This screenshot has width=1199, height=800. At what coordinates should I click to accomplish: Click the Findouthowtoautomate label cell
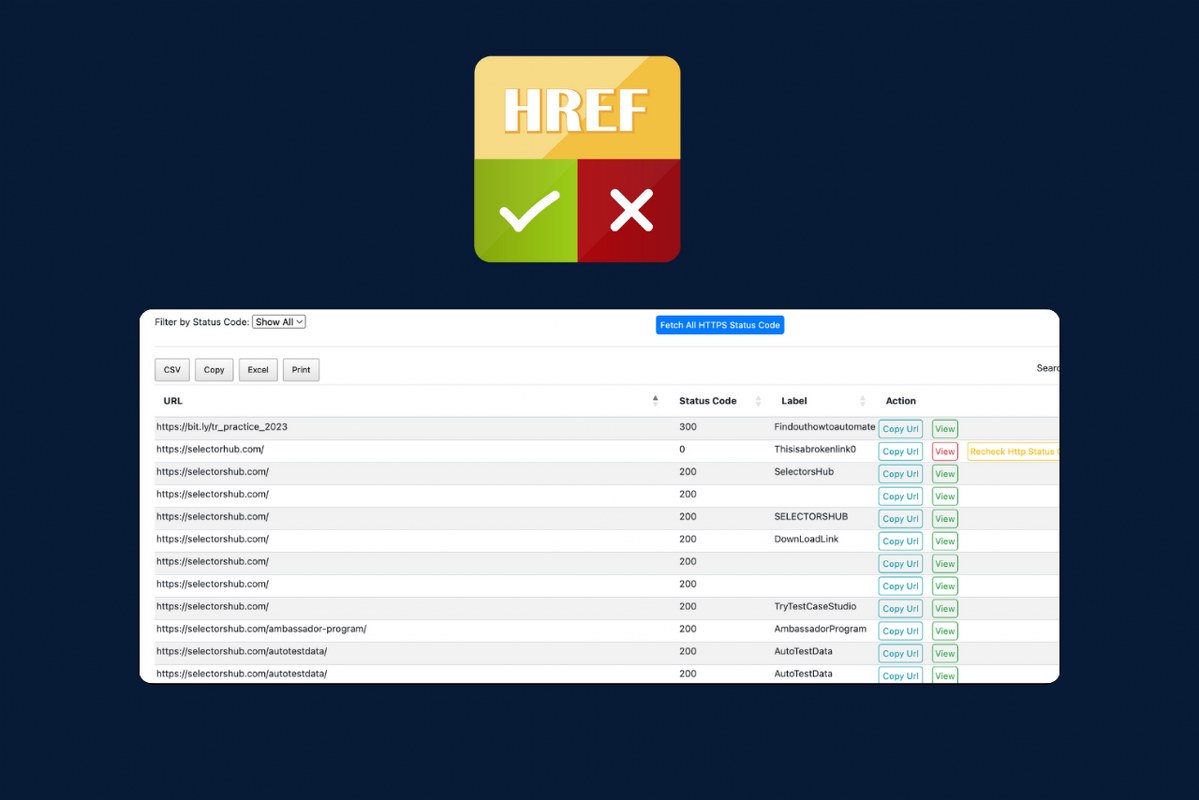pyautogui.click(x=824, y=427)
